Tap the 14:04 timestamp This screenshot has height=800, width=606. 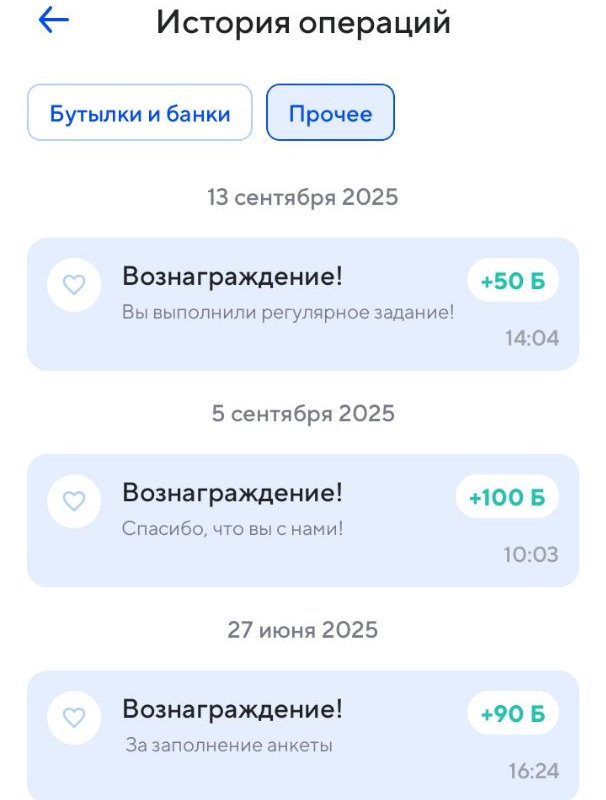click(532, 338)
